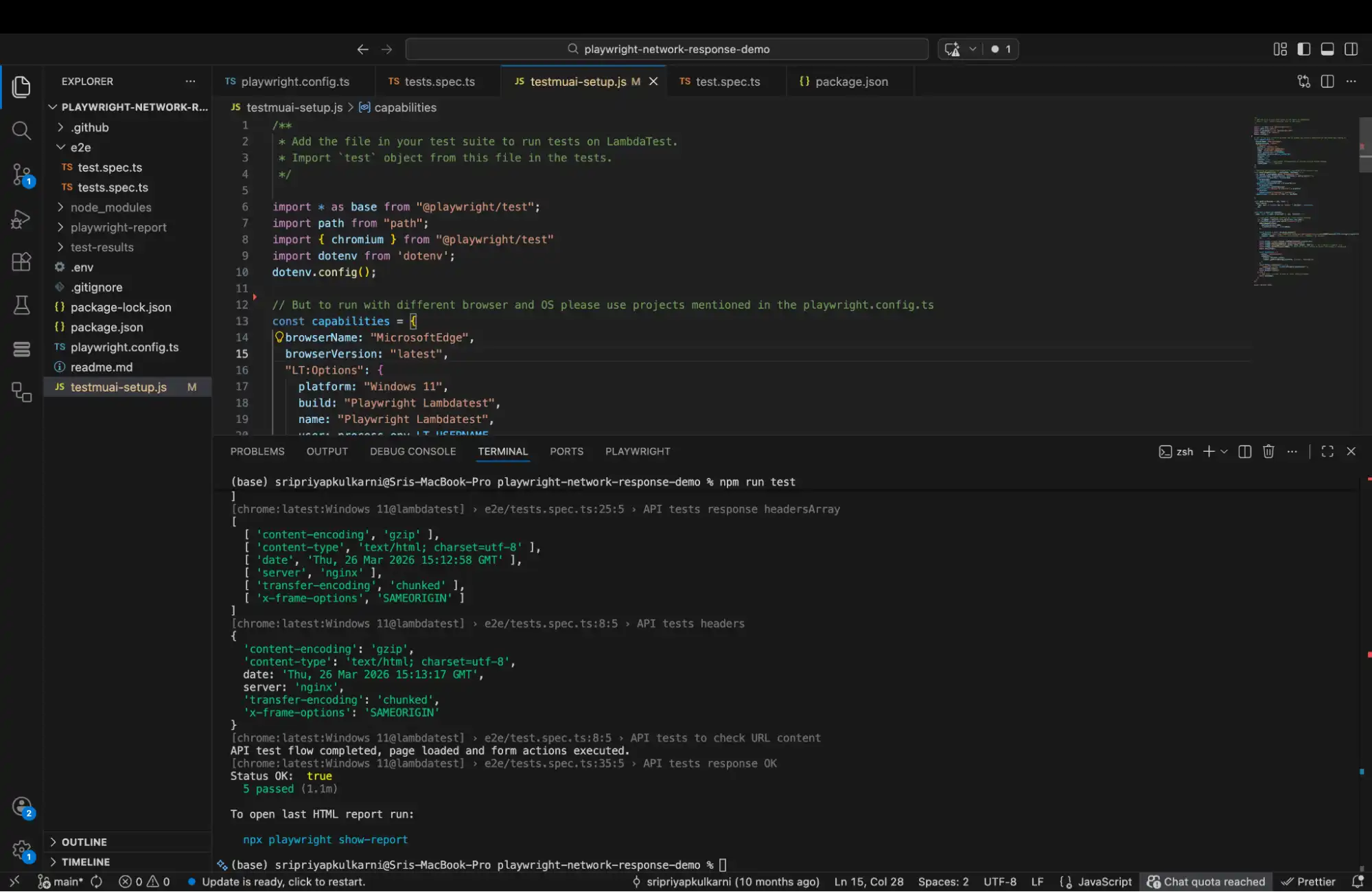Screen dimensions: 1372x892
Task: Open the DEBUG CONSOLE panel tab
Action: coord(412,452)
